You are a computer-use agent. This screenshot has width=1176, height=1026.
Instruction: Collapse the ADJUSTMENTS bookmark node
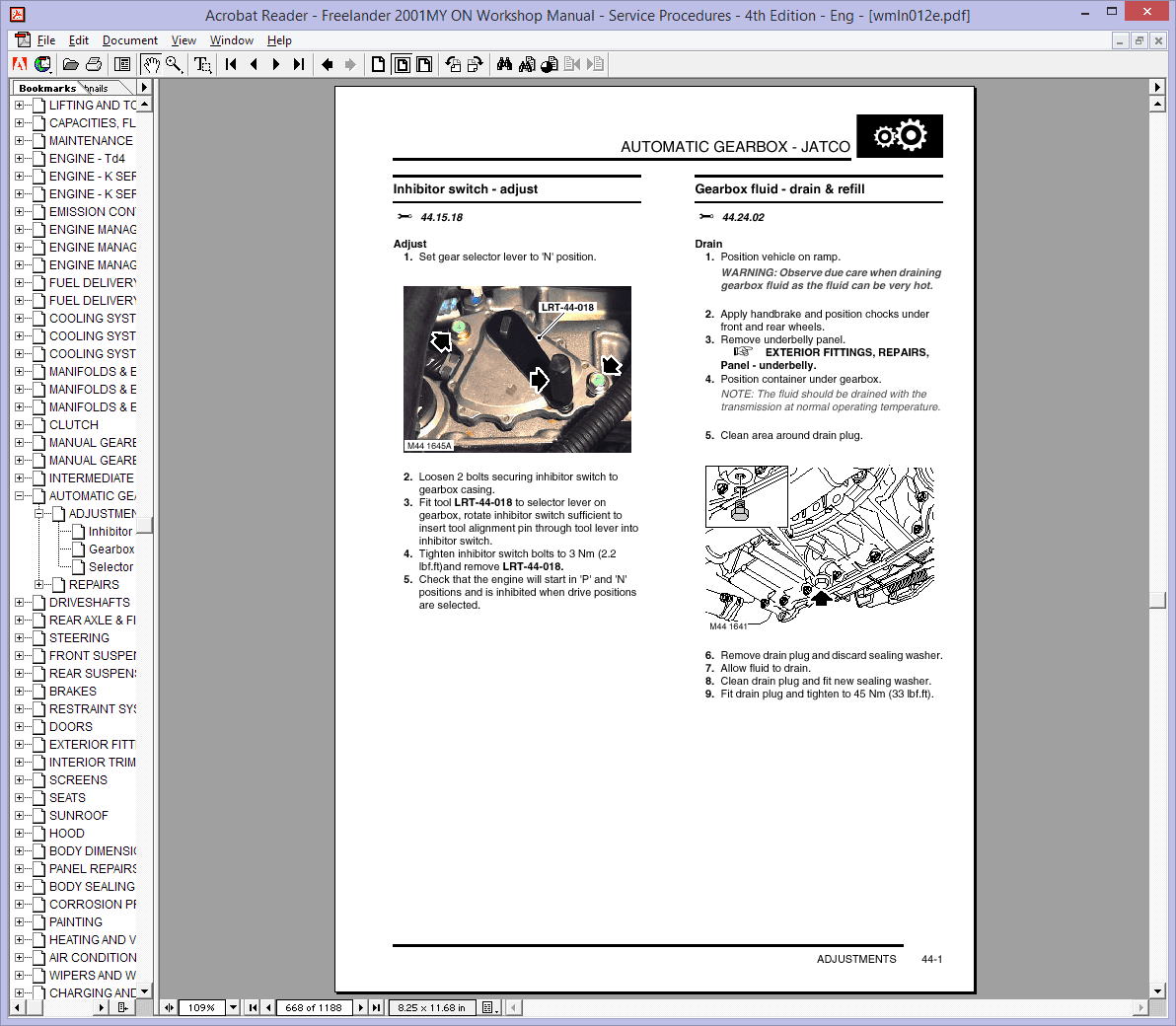click(39, 514)
